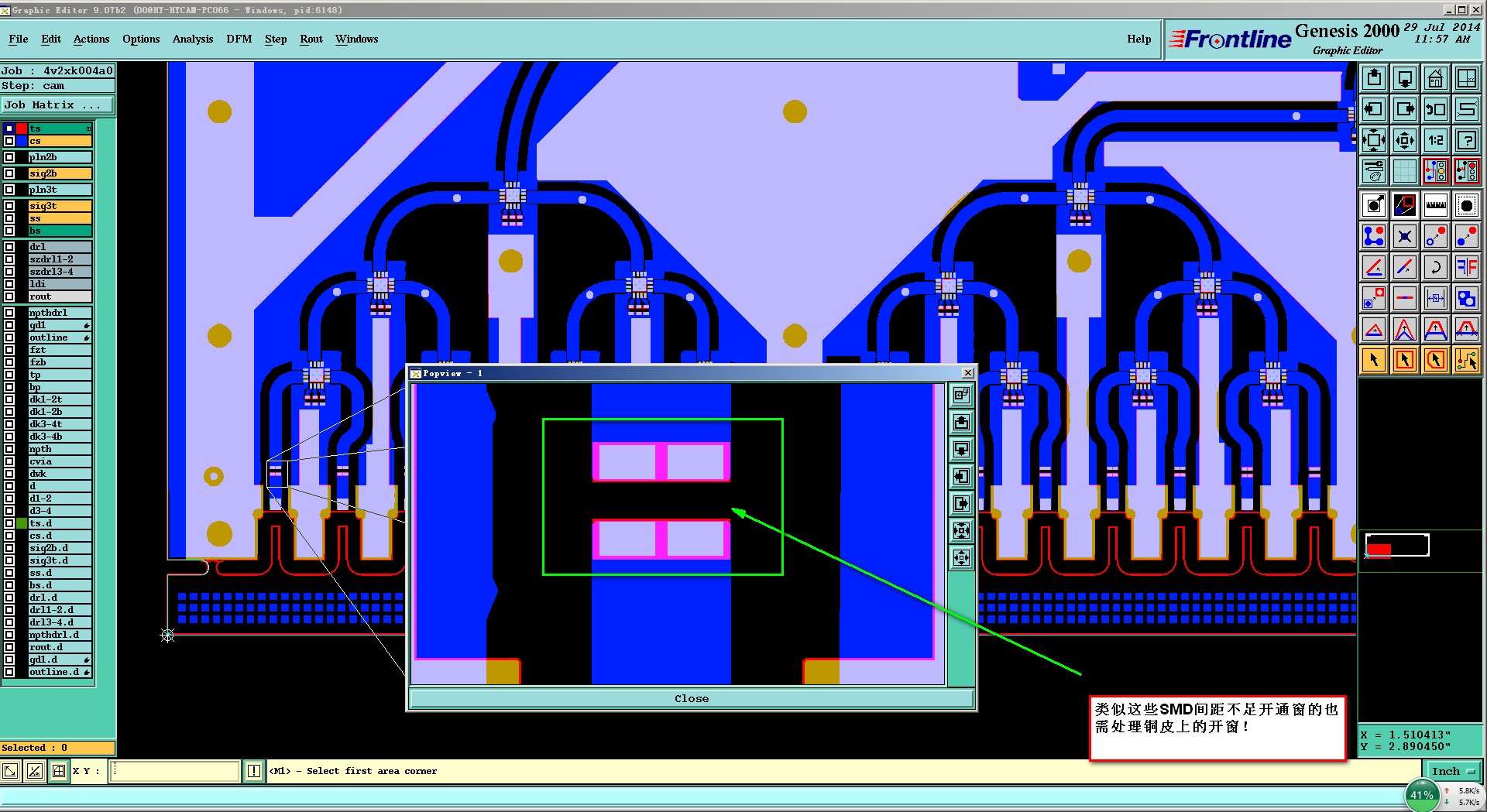Viewport: 1487px width, 812px height.
Task: Click the zoom out arrows-outward icon
Action: point(1405,140)
